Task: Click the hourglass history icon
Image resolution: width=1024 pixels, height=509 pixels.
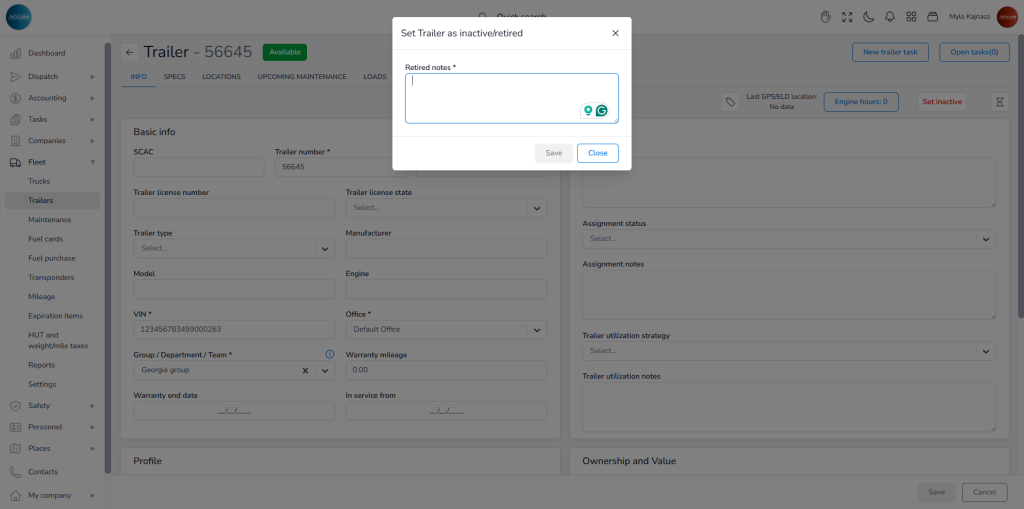Action: click(x=998, y=102)
